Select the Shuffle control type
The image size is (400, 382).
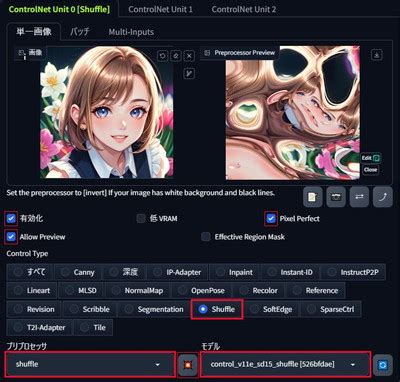[x=217, y=309]
